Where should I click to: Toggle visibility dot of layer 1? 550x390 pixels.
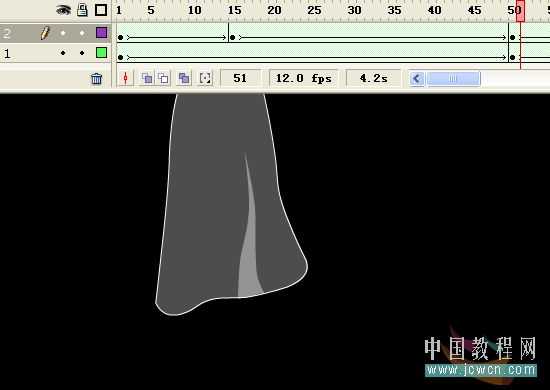(63, 53)
